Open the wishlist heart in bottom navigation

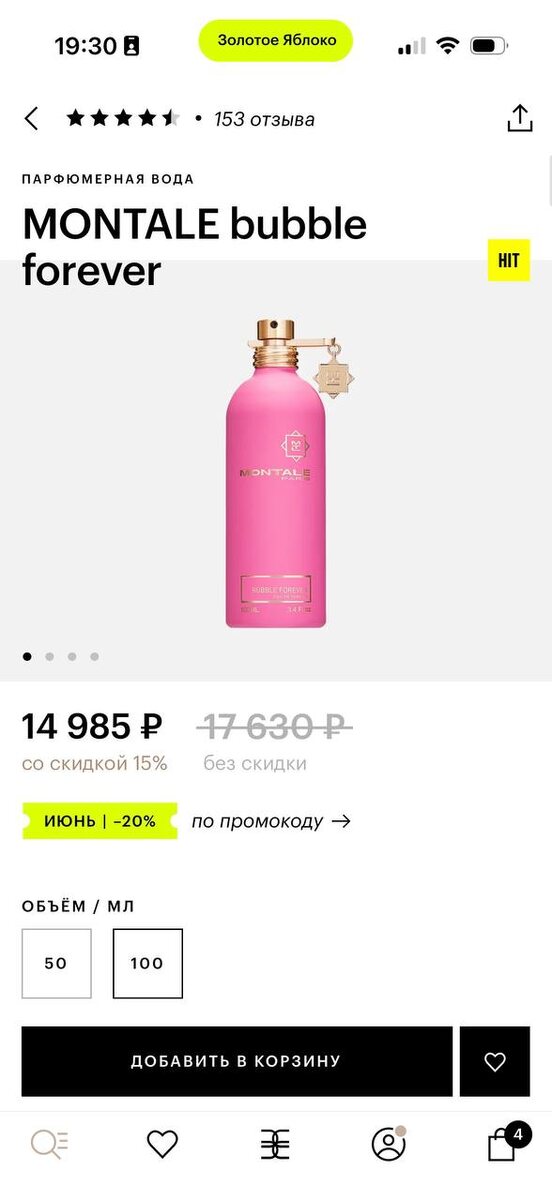tap(162, 1144)
